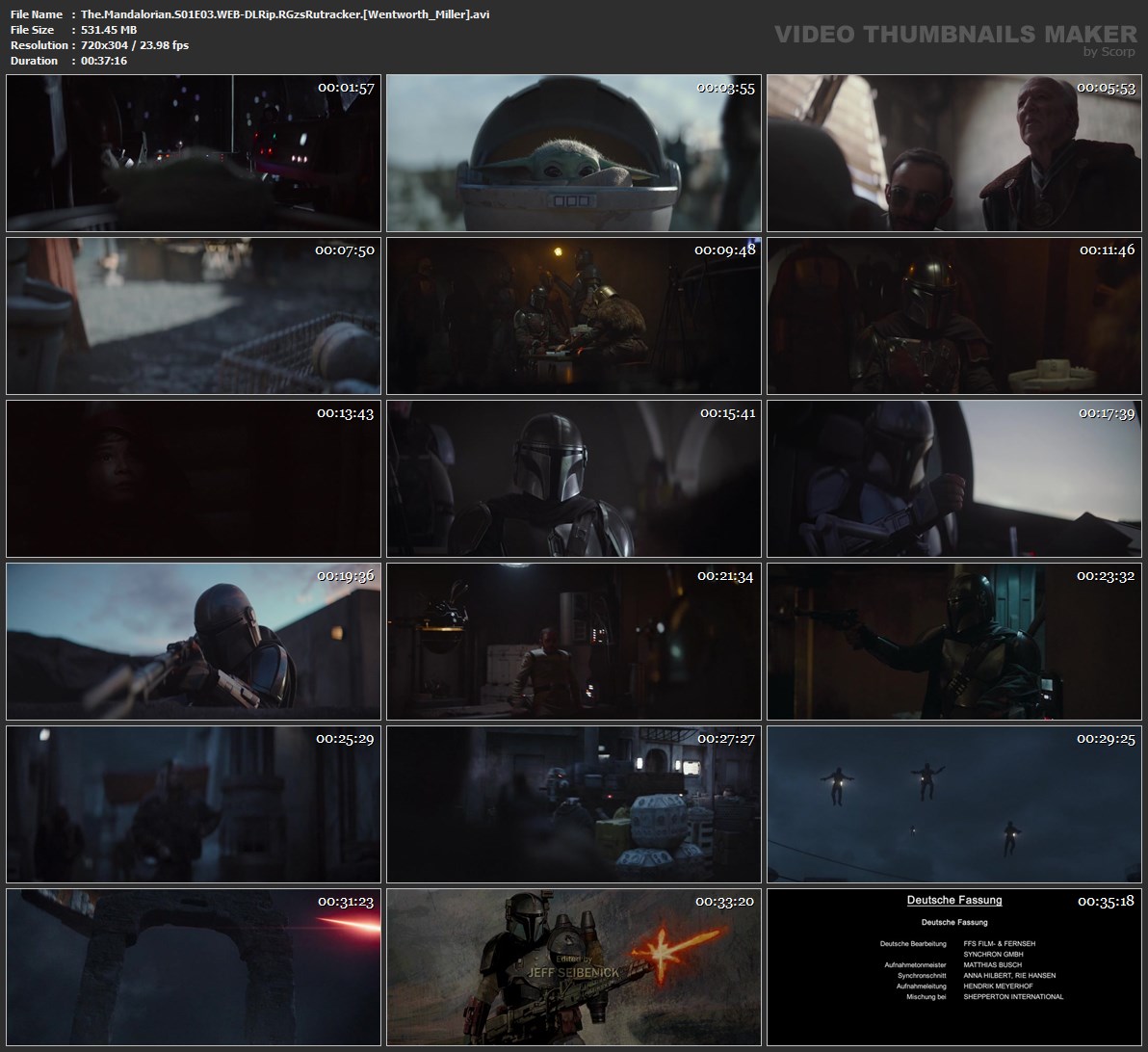
Task: Click the resolution value 720x304 / 23.98 fps
Action: (x=135, y=44)
